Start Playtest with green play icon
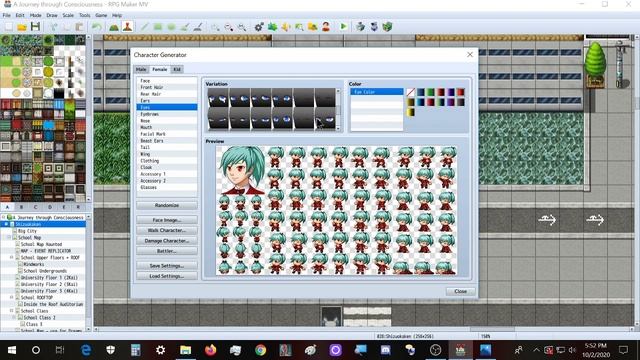The height and width of the screenshot is (360, 640). tap(343, 27)
